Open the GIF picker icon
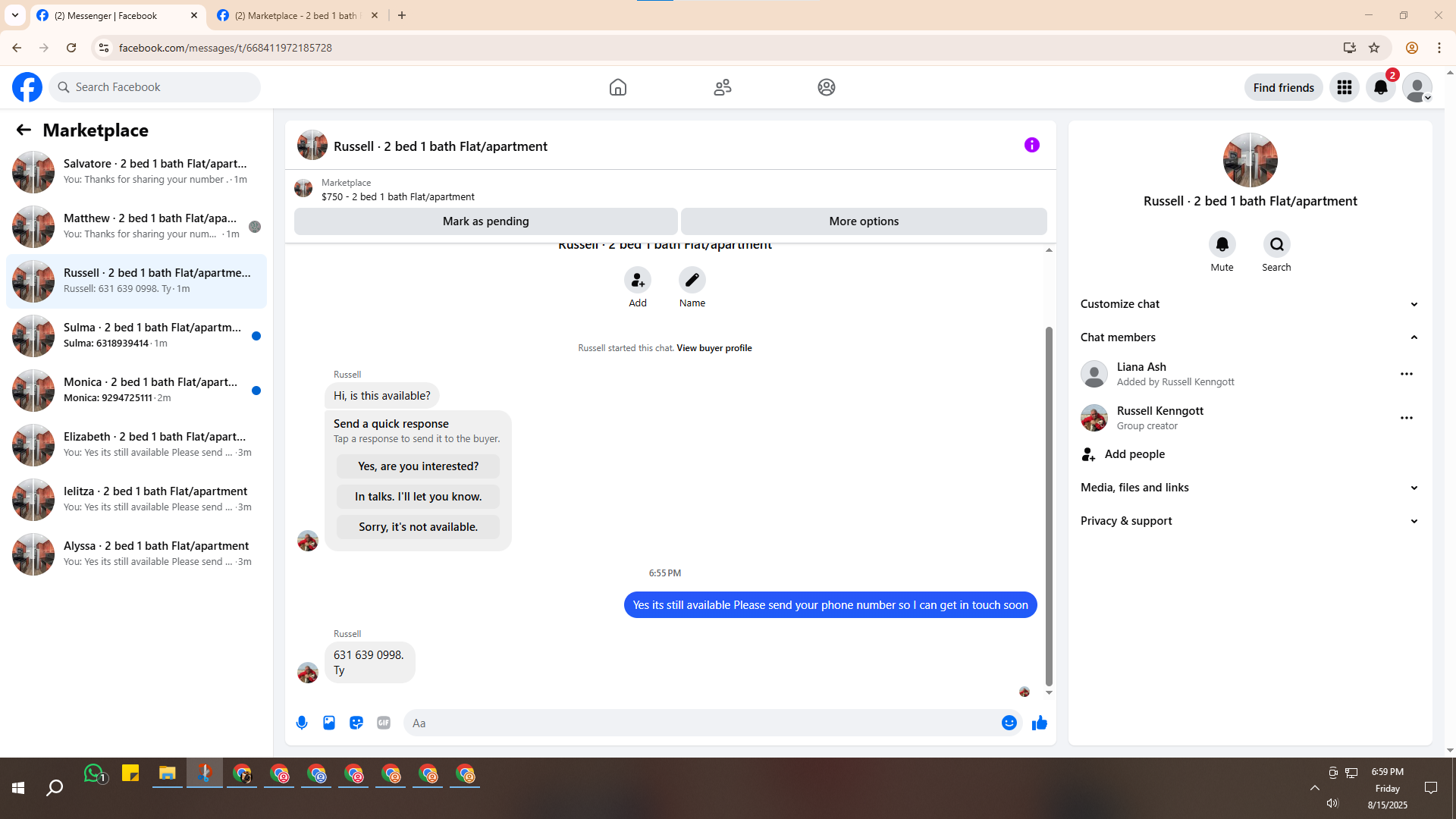 pyautogui.click(x=384, y=723)
